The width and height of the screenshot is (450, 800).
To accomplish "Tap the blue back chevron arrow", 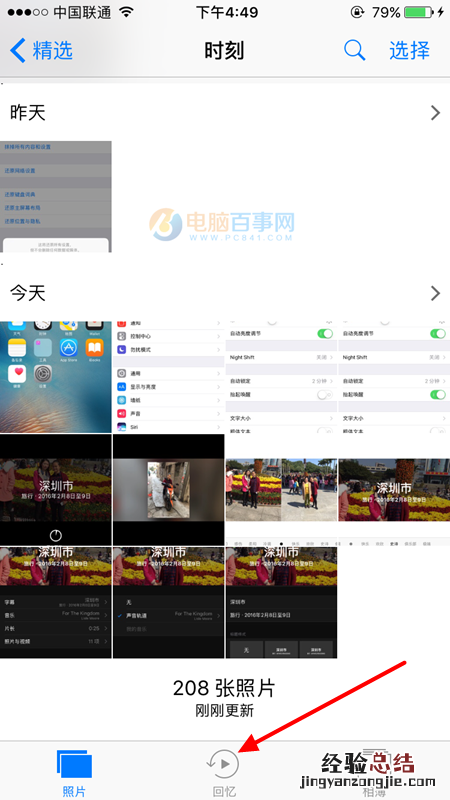I will (x=17, y=51).
